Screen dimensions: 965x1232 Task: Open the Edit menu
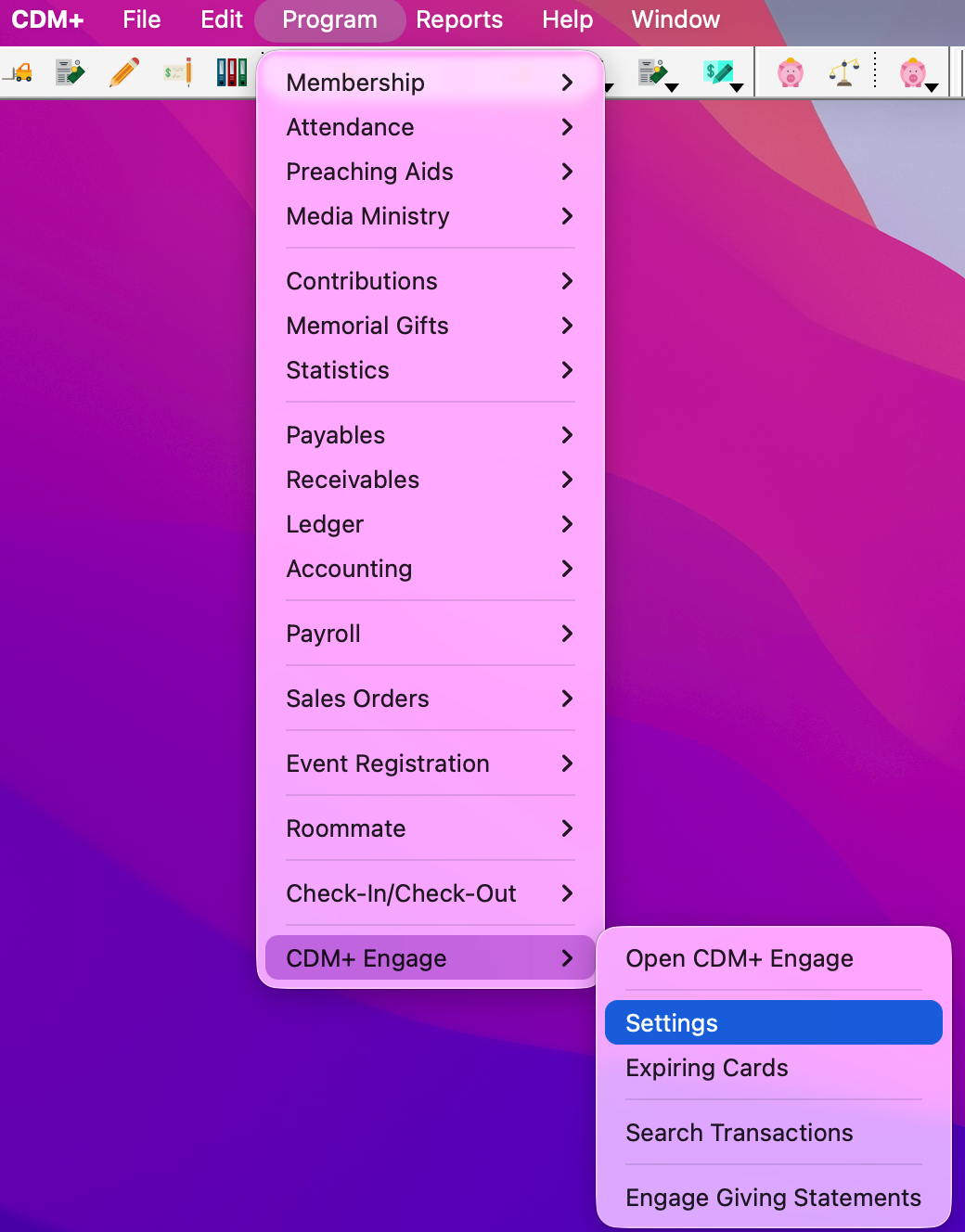point(222,19)
